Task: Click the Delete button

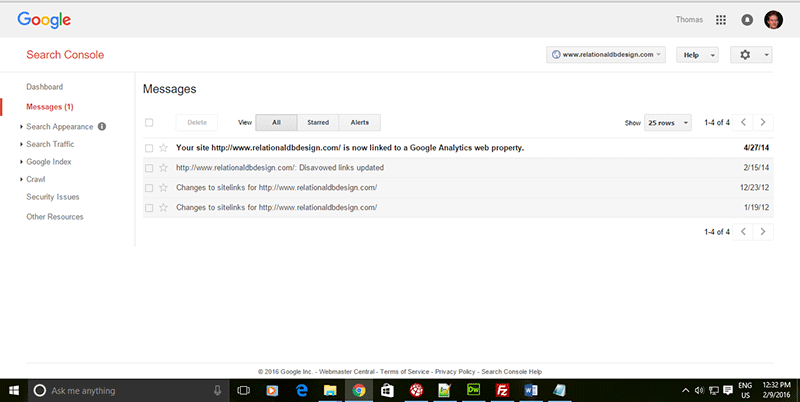Action: (197, 122)
